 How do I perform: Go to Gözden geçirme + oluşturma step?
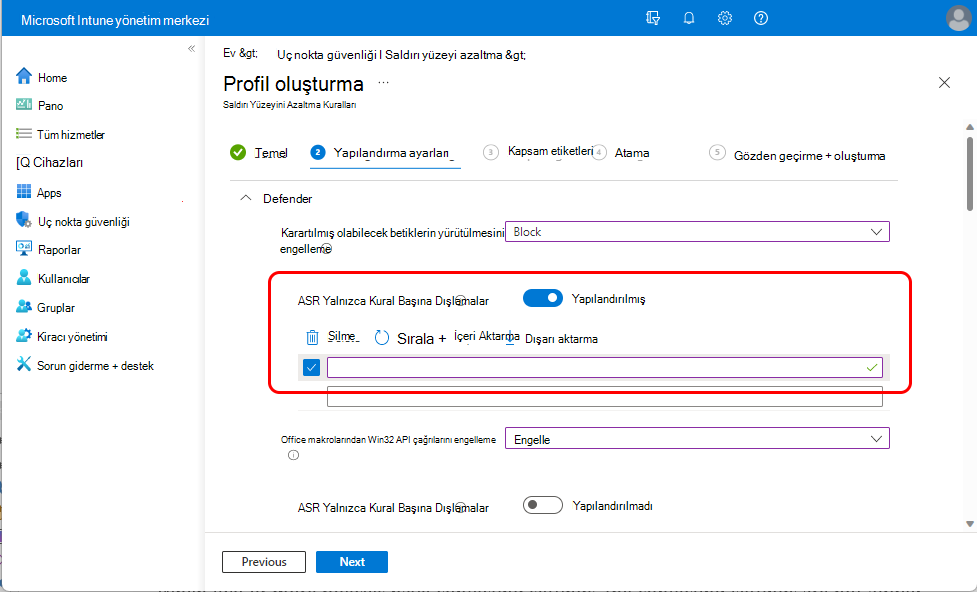798,155
